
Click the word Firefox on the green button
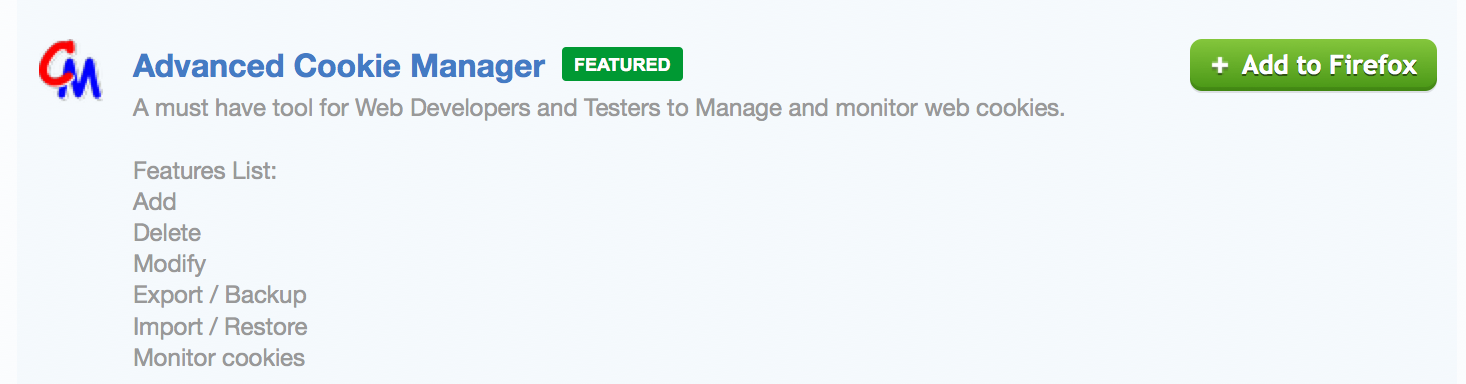pos(1373,65)
